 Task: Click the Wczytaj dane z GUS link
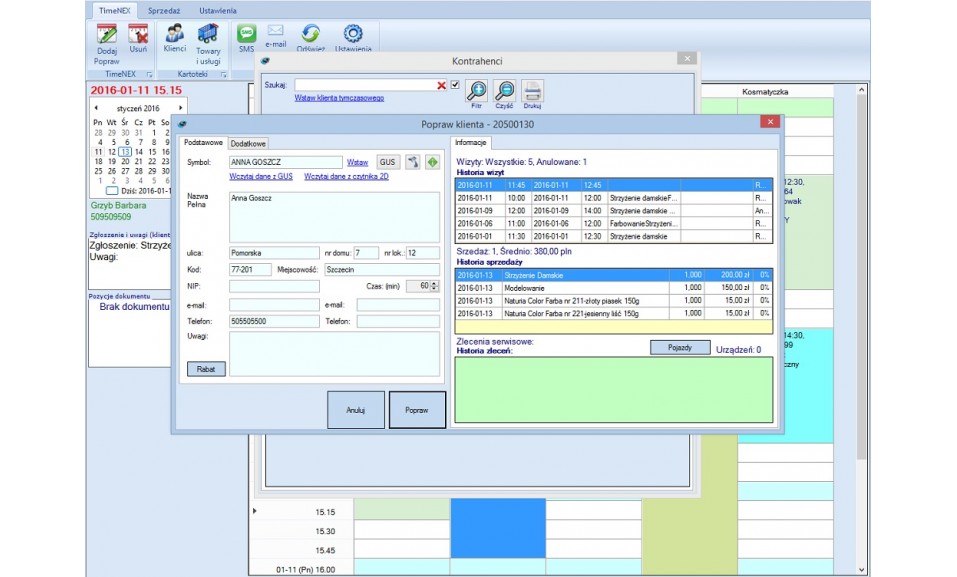[x=261, y=176]
